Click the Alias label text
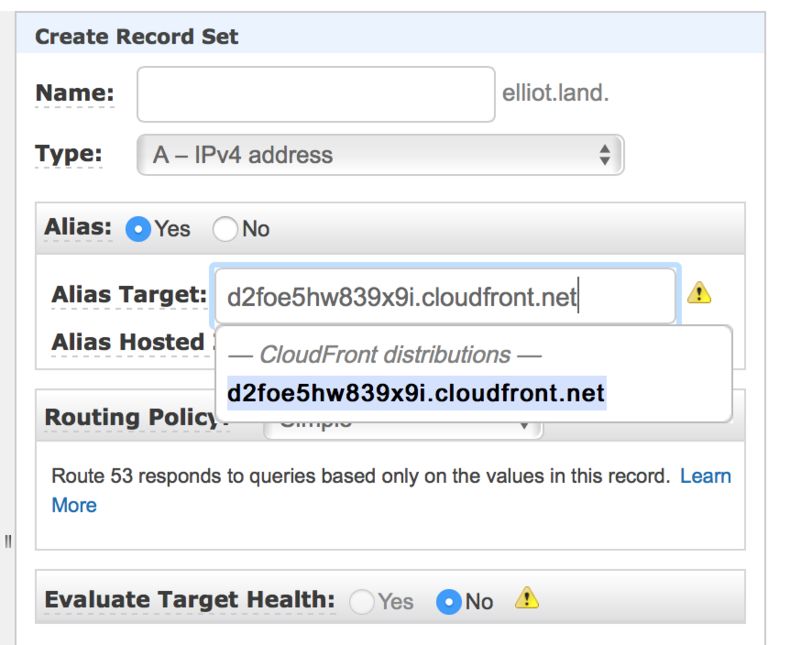The width and height of the screenshot is (790, 645). click(x=78, y=227)
